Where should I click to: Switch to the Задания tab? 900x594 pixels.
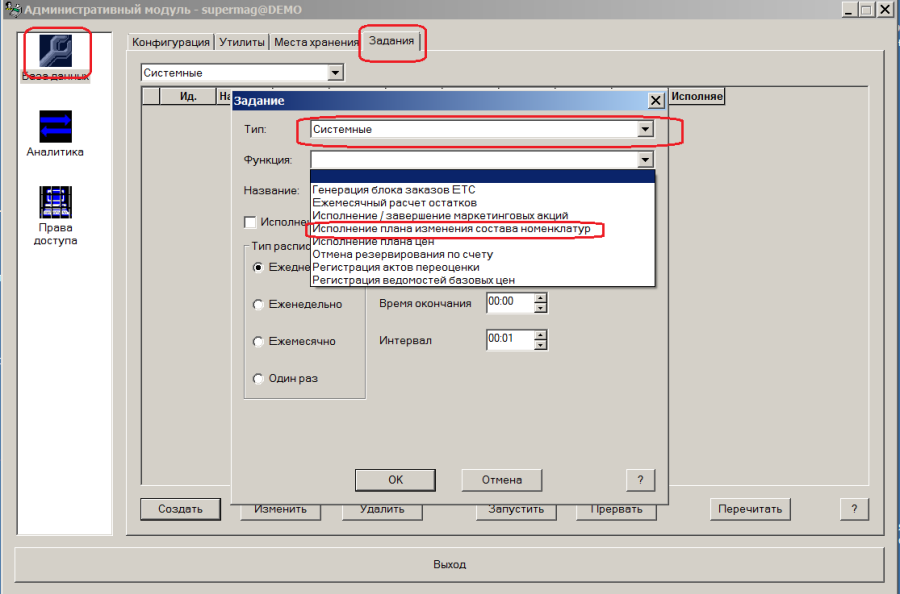pyautogui.click(x=391, y=41)
